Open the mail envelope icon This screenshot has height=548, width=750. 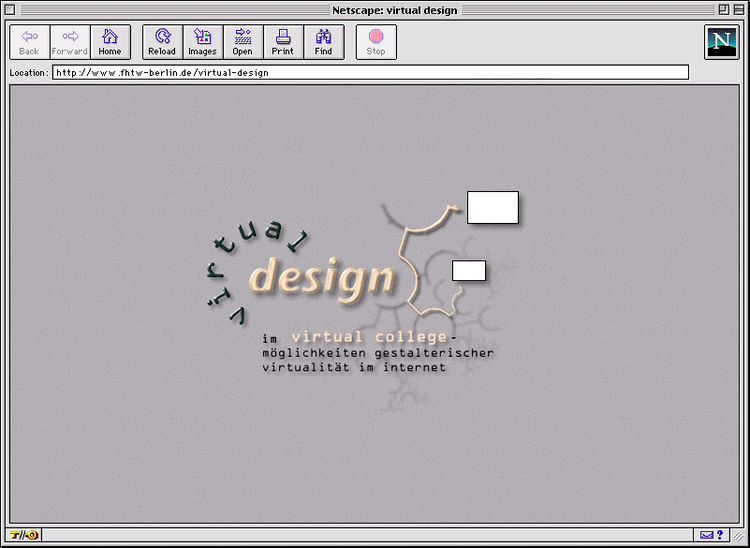[x=706, y=535]
